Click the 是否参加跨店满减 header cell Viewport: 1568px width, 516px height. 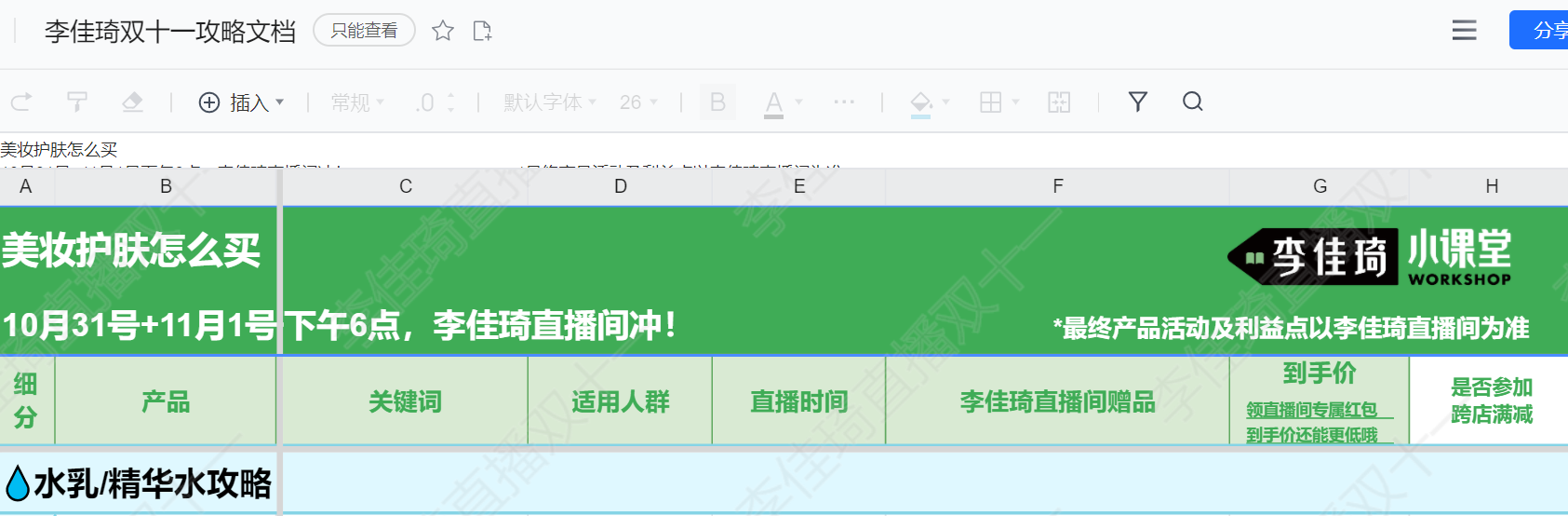1491,401
